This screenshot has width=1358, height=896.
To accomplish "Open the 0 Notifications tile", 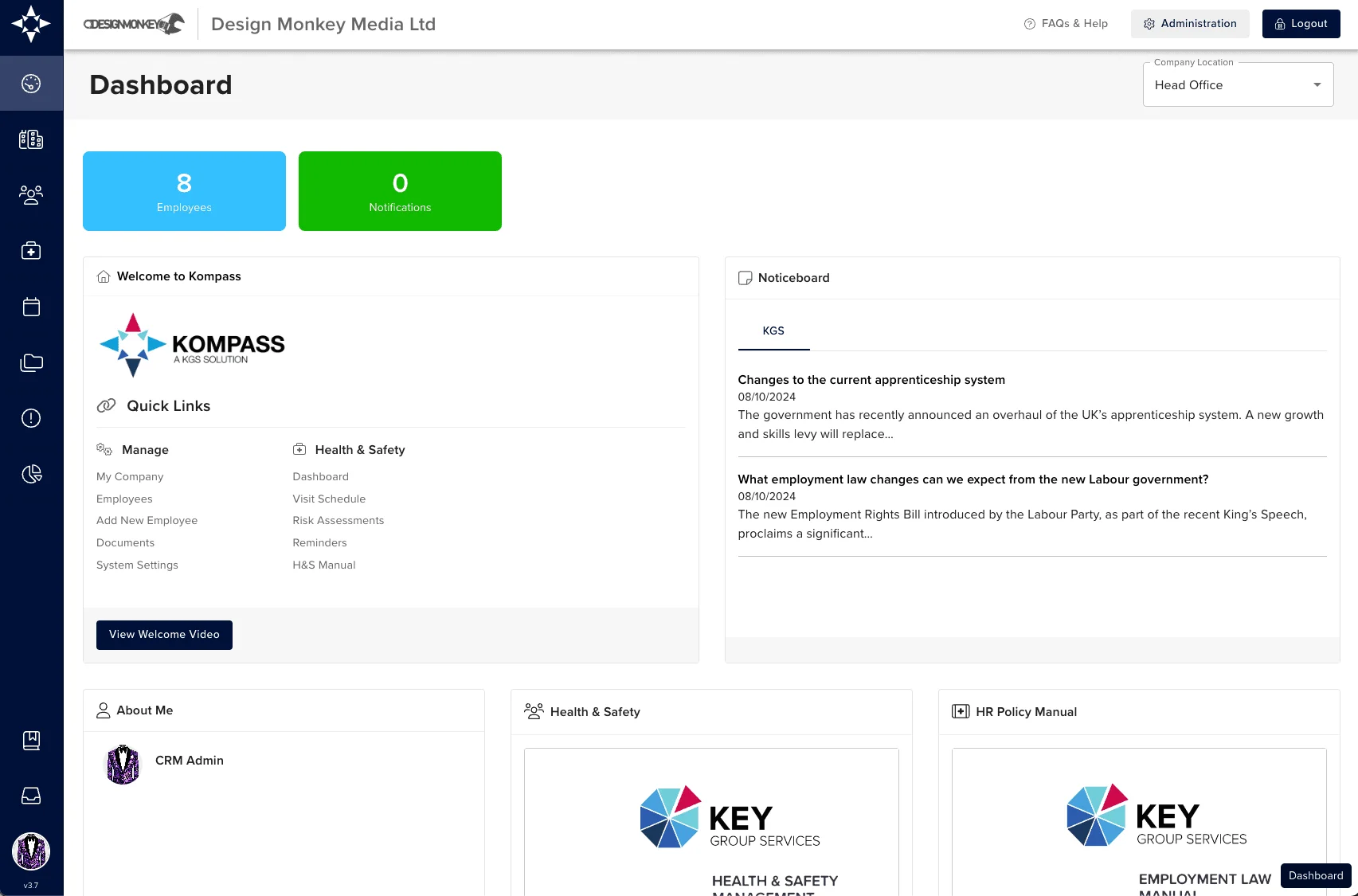I will pyautogui.click(x=400, y=191).
